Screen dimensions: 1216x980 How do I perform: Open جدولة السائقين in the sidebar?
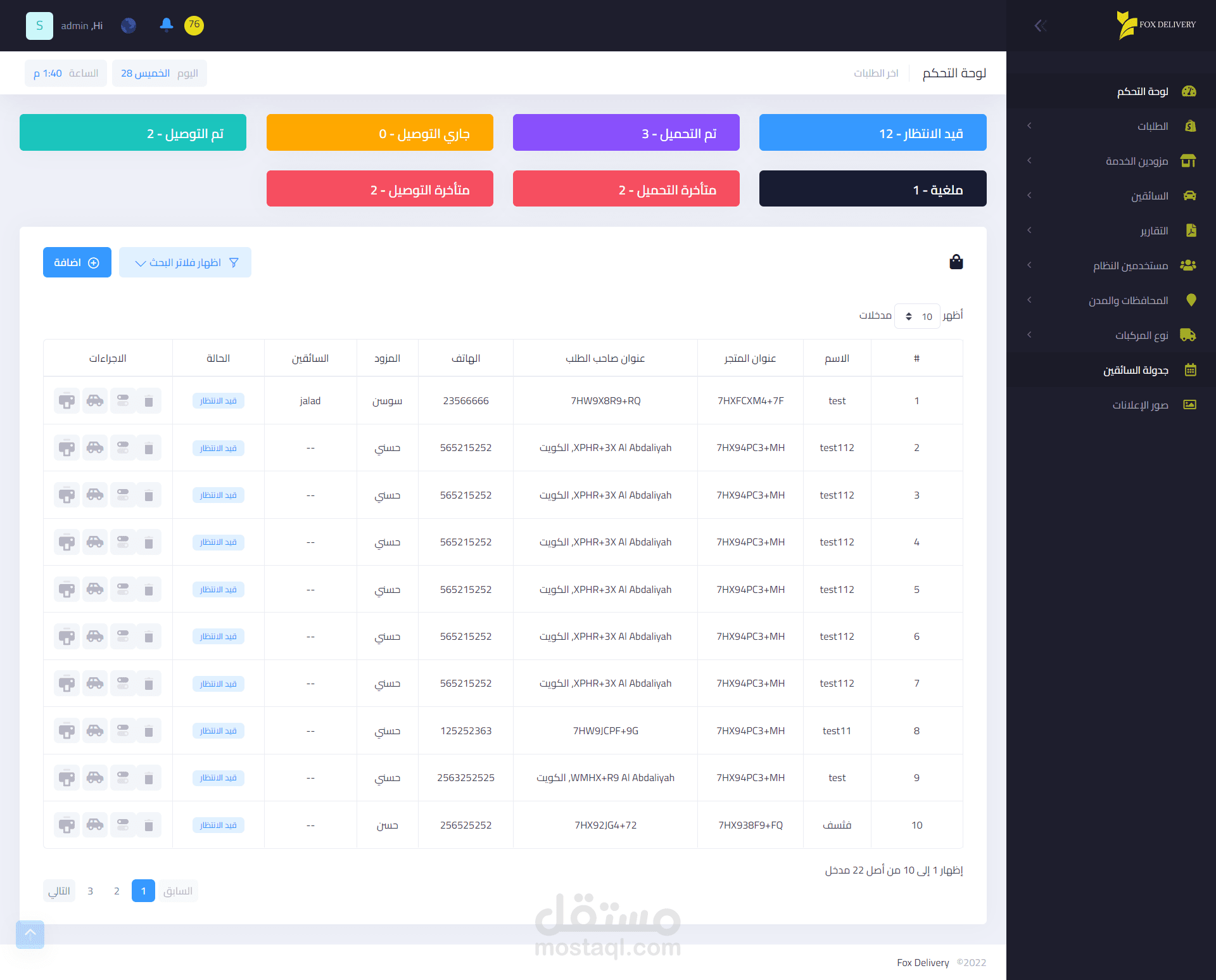[x=1136, y=370]
